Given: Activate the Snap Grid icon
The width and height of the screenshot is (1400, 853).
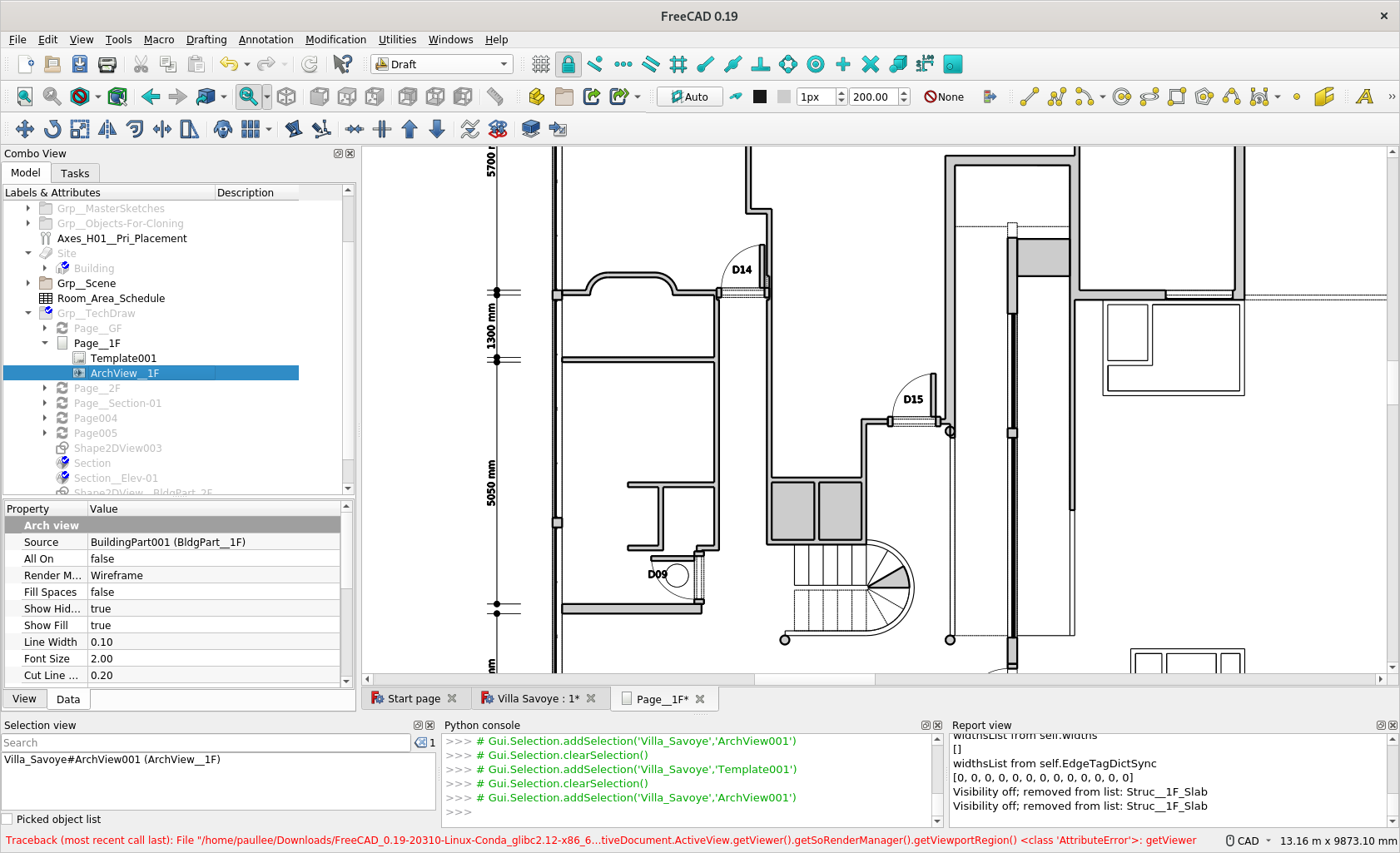Looking at the screenshot, I should point(678,64).
